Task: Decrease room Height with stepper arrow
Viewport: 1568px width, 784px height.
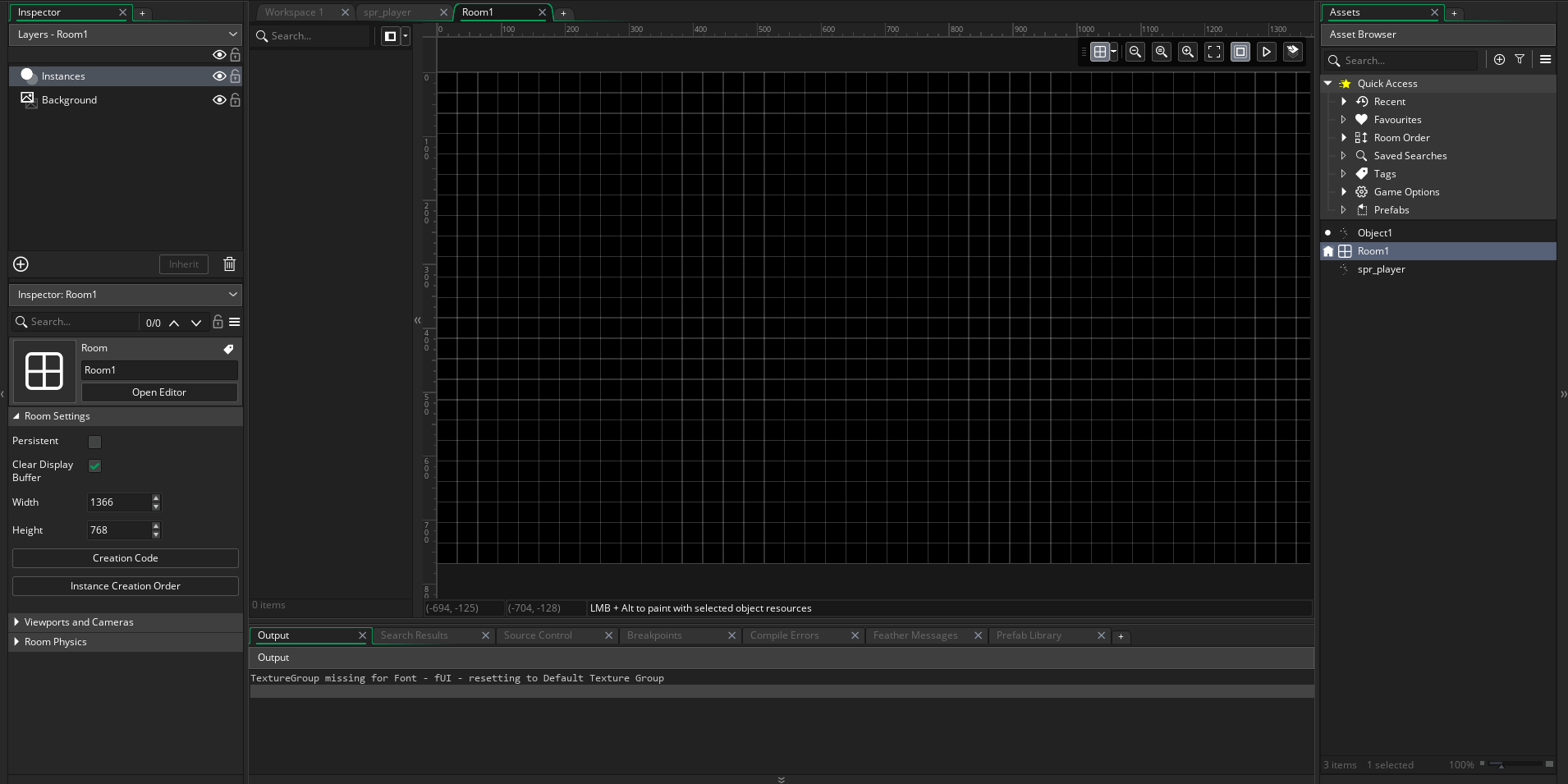Action: click(x=156, y=535)
